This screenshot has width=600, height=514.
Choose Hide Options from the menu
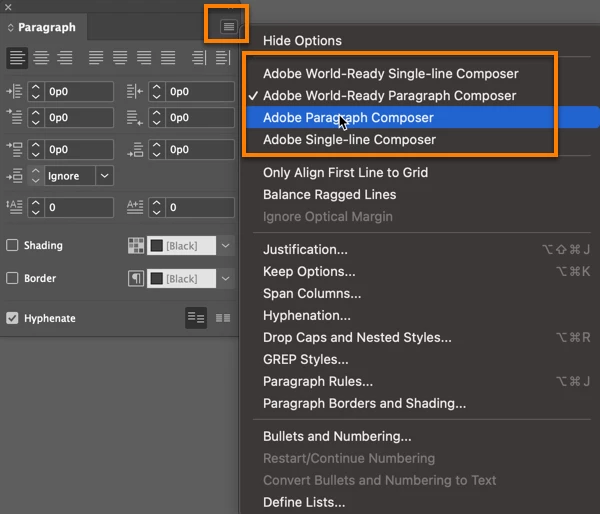coord(302,41)
